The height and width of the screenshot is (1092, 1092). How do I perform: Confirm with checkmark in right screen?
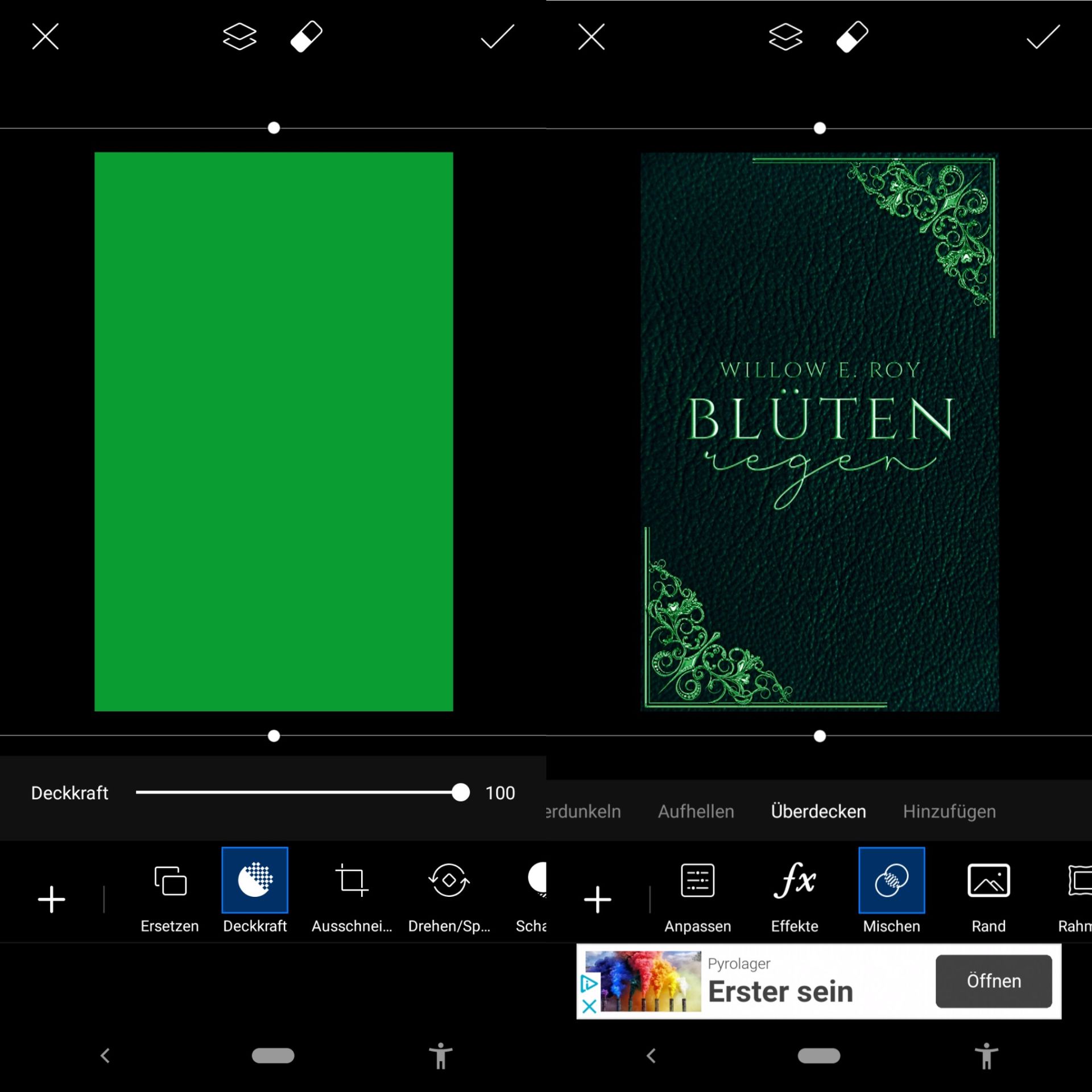coord(1043,37)
